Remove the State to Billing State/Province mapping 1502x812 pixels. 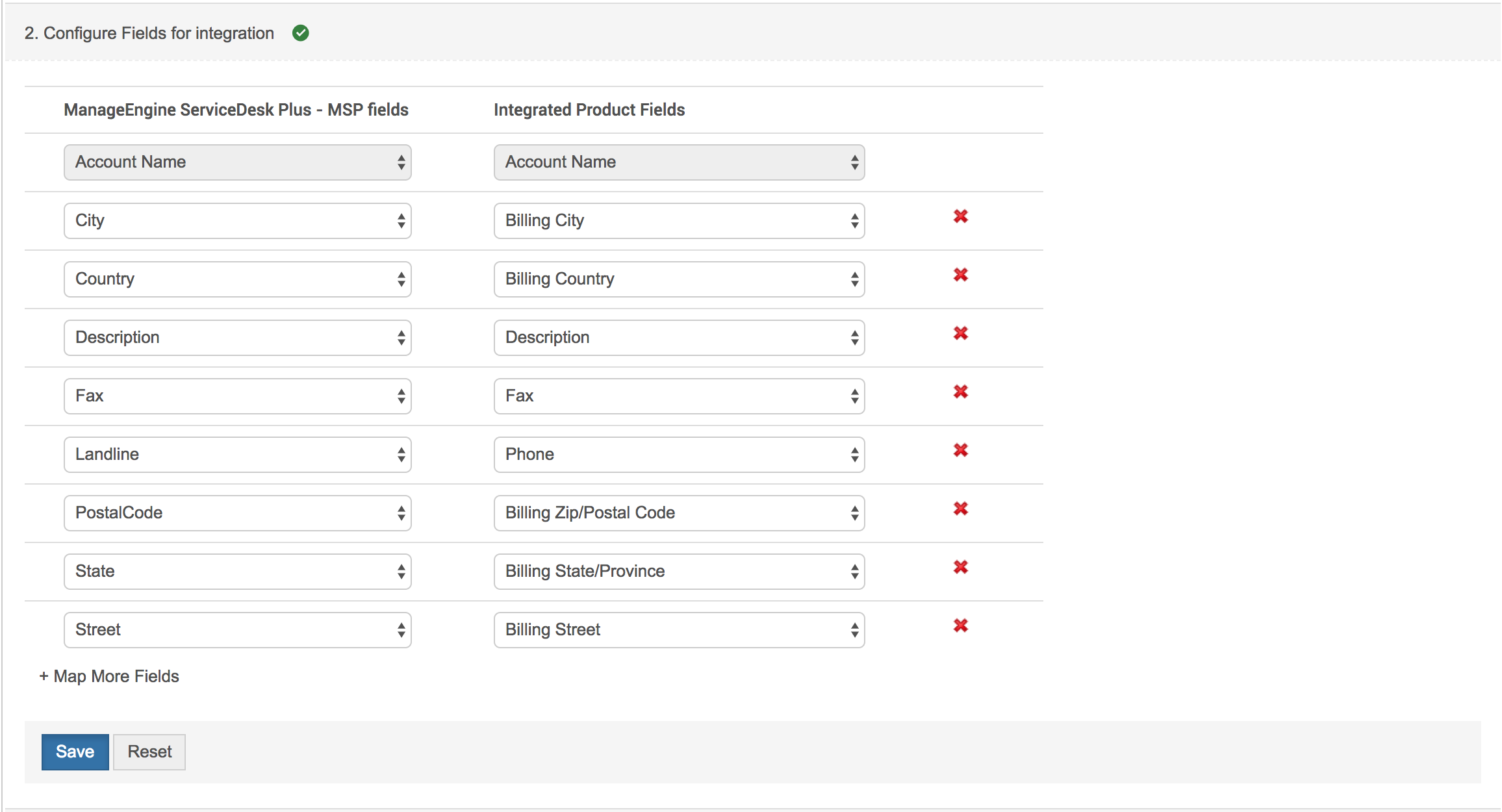[960, 567]
